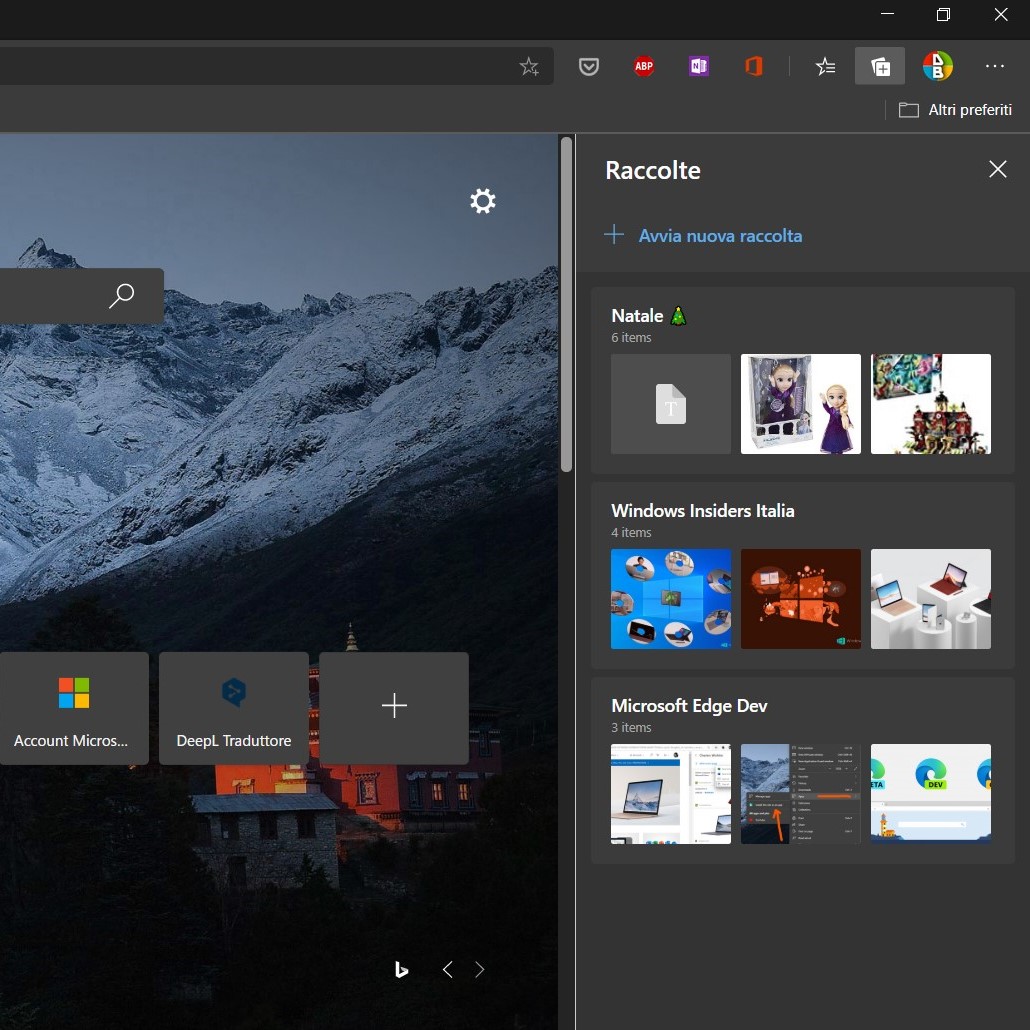The image size is (1030, 1030).
Task: Open the Surface devices thumbnail in Insiders Italia
Action: [x=931, y=599]
